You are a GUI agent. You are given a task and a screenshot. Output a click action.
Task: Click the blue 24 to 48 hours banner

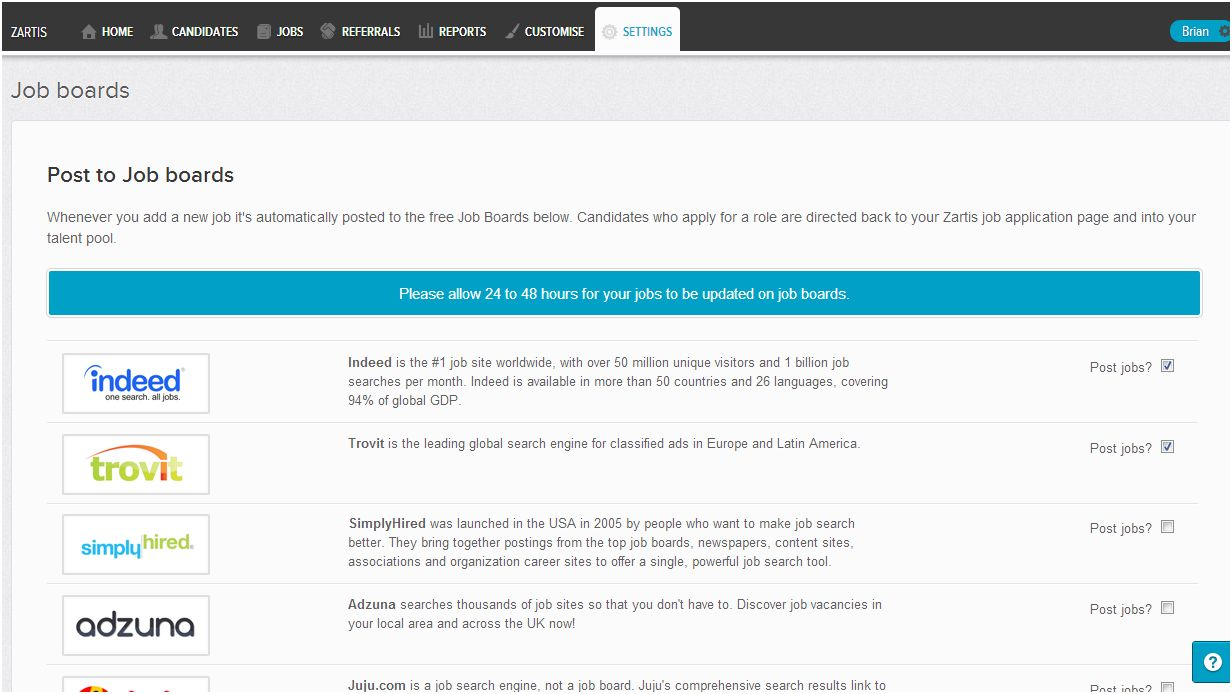624,294
